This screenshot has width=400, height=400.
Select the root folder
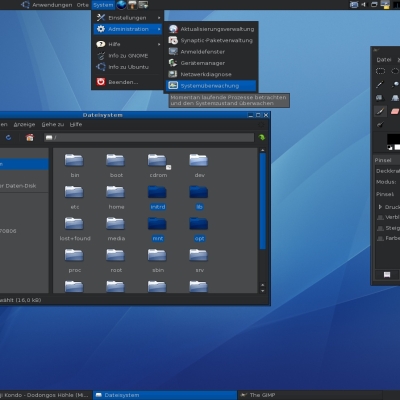(x=116, y=260)
